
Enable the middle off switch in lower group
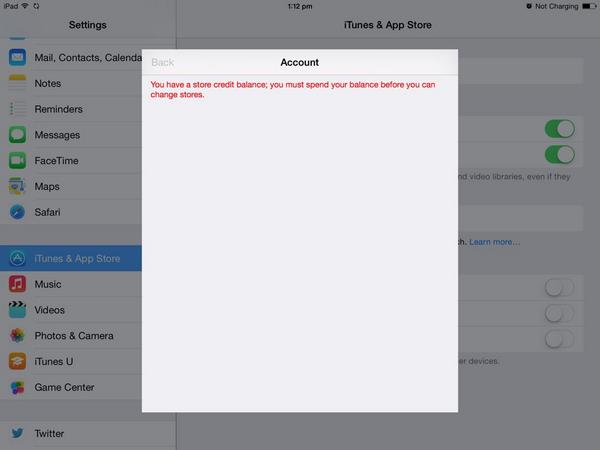559,313
